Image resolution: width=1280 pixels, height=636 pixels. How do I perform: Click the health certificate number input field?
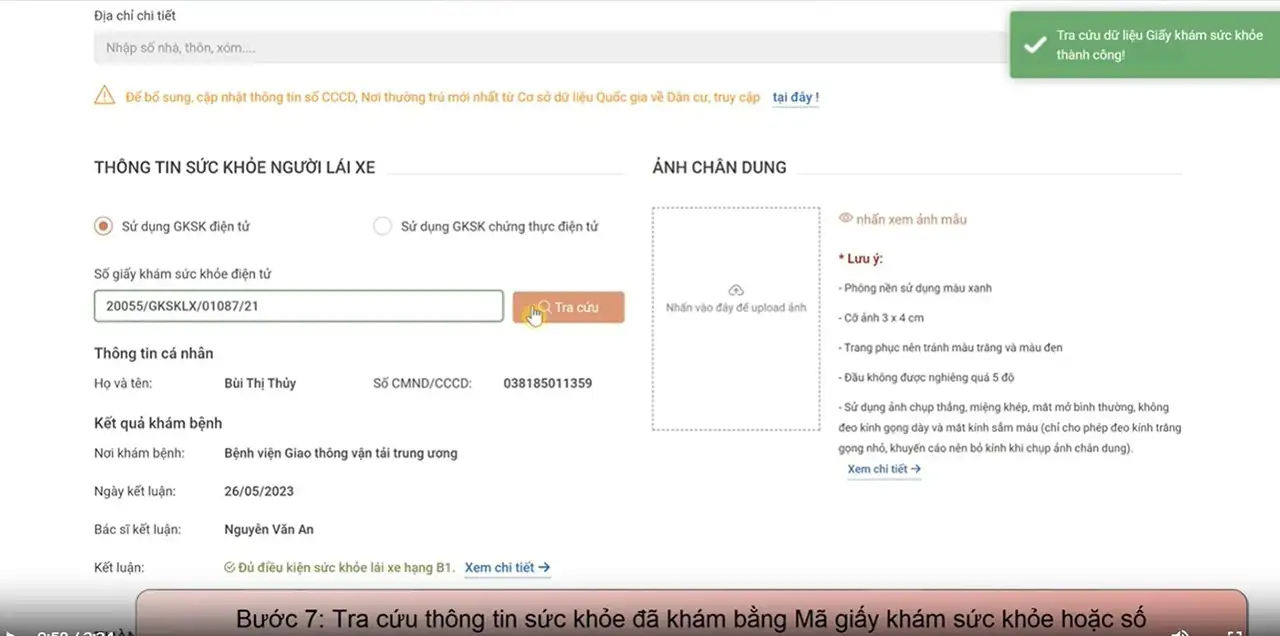tap(298, 306)
